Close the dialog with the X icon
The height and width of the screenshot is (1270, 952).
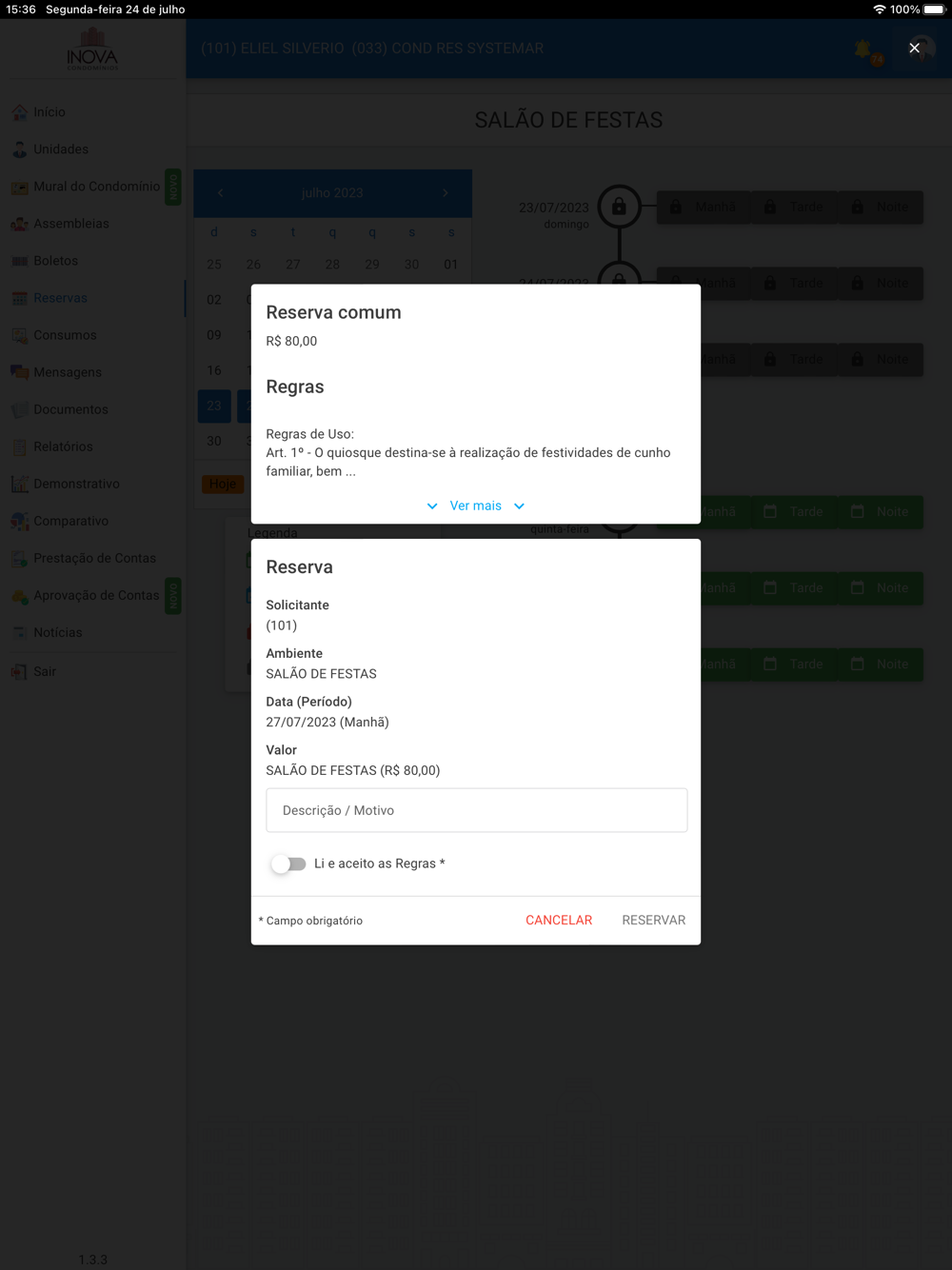[914, 48]
